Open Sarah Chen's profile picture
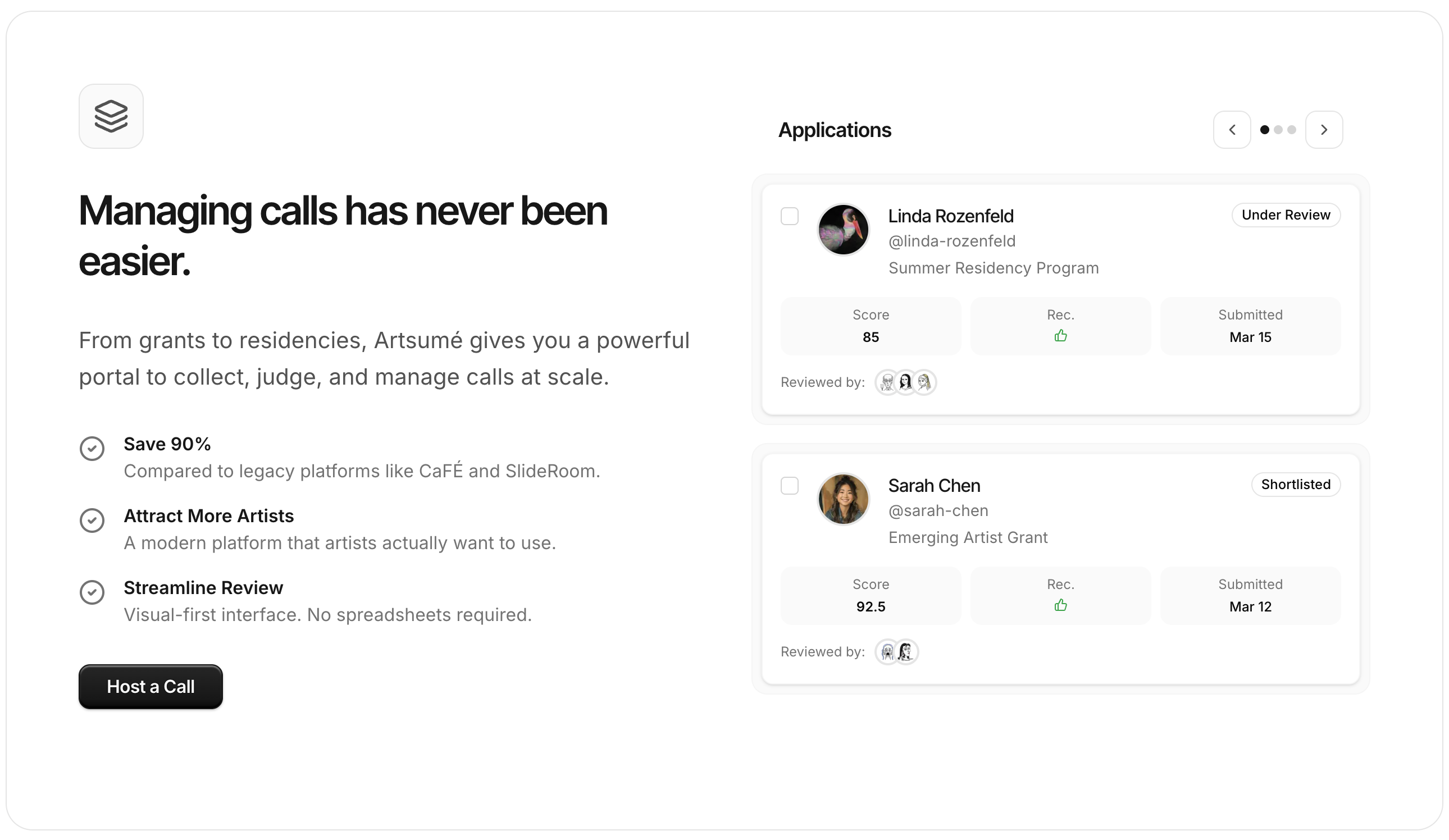Screen dimensions: 1449x840 click(843, 499)
